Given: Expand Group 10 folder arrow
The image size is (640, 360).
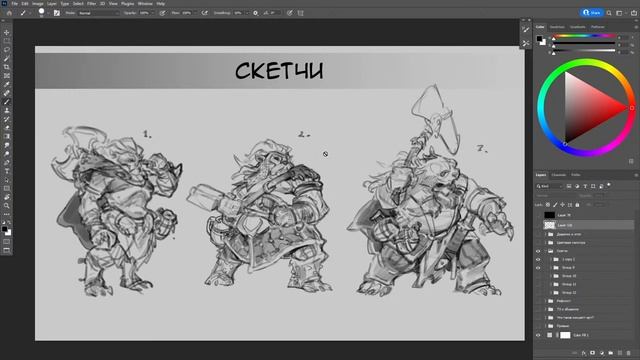Looking at the screenshot, I should (x=551, y=276).
